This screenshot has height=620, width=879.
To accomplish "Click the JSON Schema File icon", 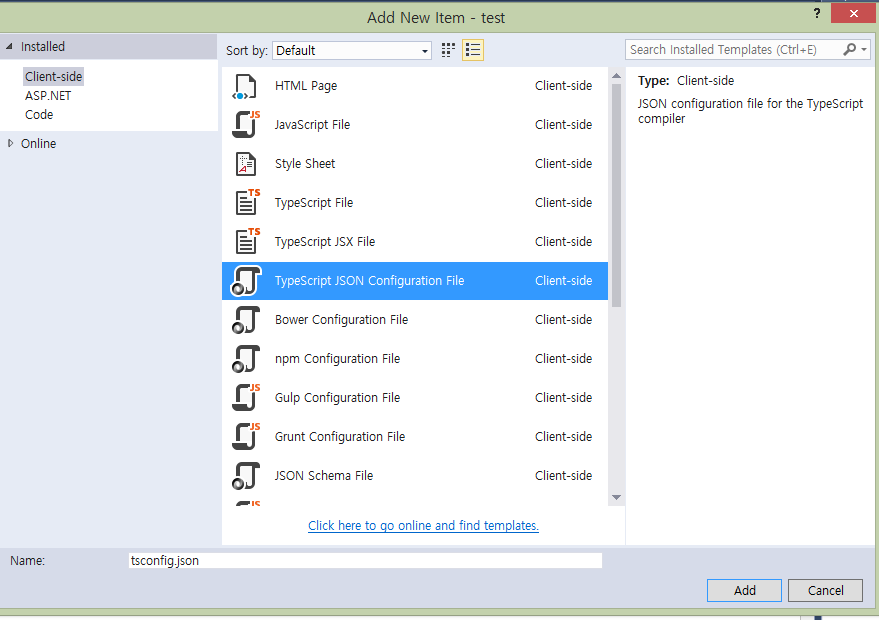I will (x=246, y=475).
